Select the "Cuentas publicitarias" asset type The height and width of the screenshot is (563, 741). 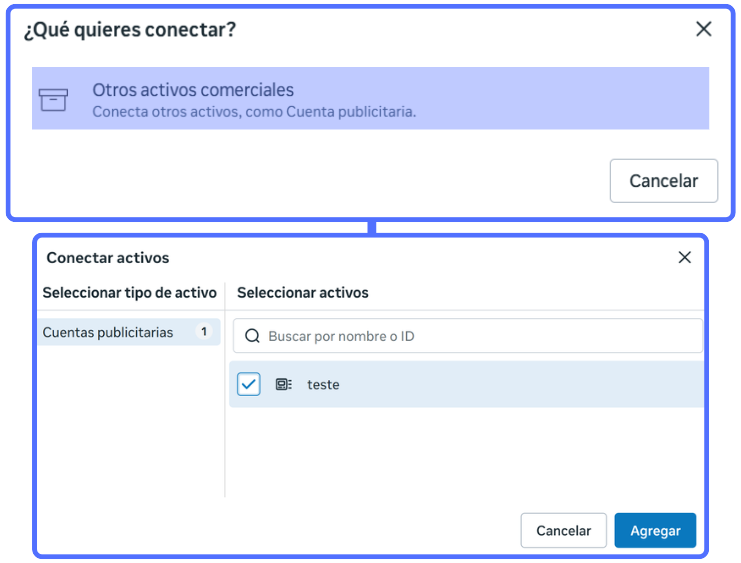coord(108,332)
